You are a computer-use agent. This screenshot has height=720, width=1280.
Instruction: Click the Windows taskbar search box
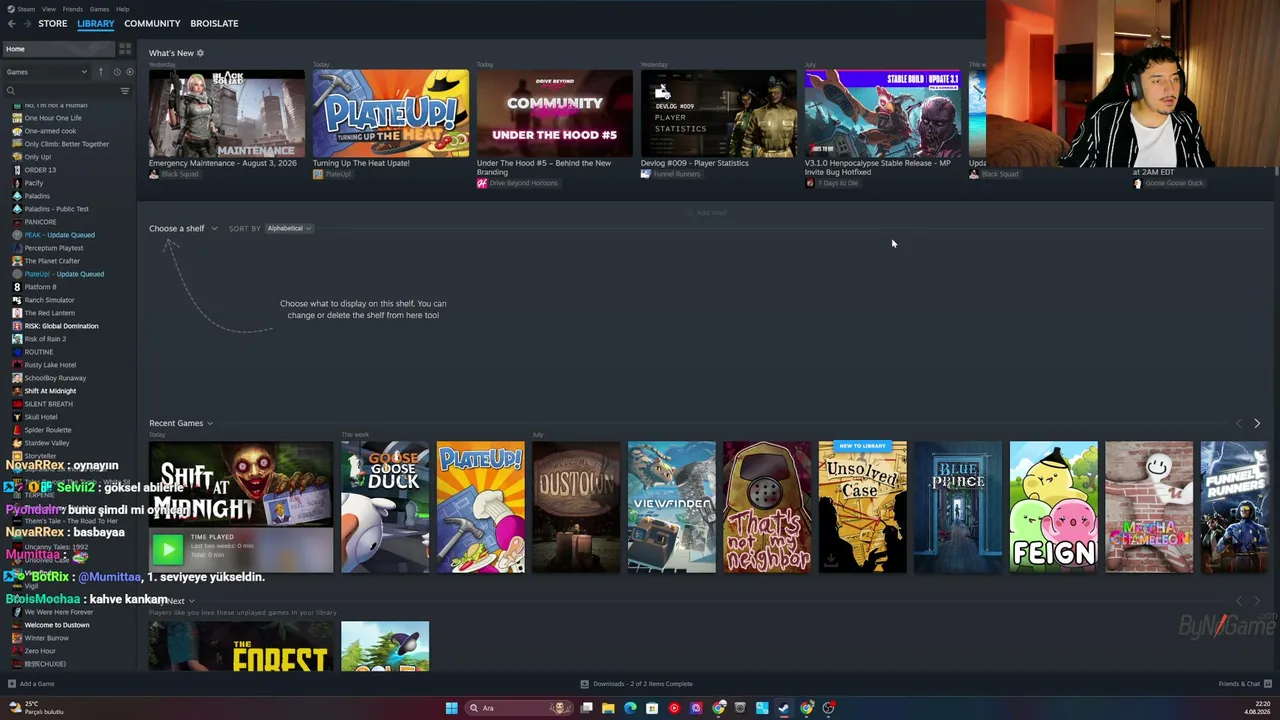[x=519, y=708]
